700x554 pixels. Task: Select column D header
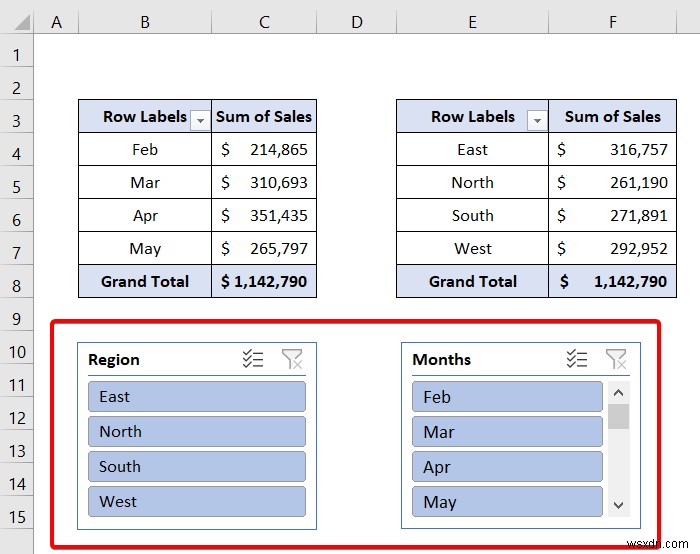point(356,22)
